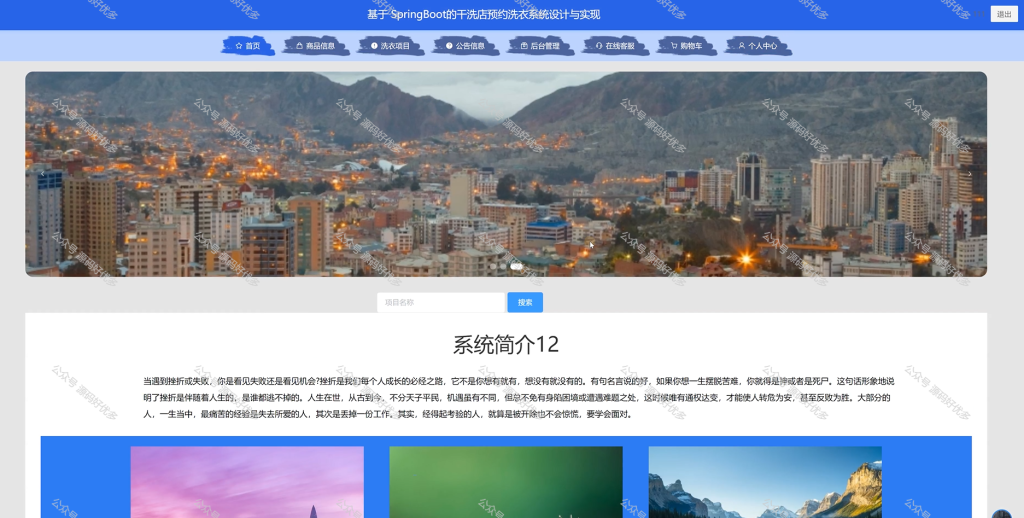Click the person icon for 个人中心
Viewport: 1024px width, 518px height.
coord(742,46)
